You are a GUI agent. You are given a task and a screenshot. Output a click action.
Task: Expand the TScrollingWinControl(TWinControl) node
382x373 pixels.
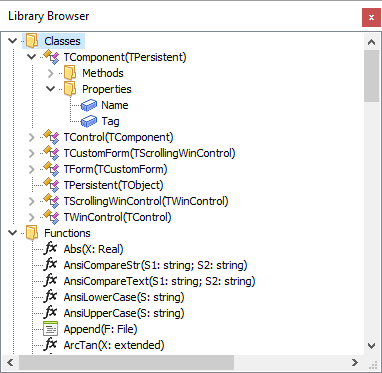(31, 201)
